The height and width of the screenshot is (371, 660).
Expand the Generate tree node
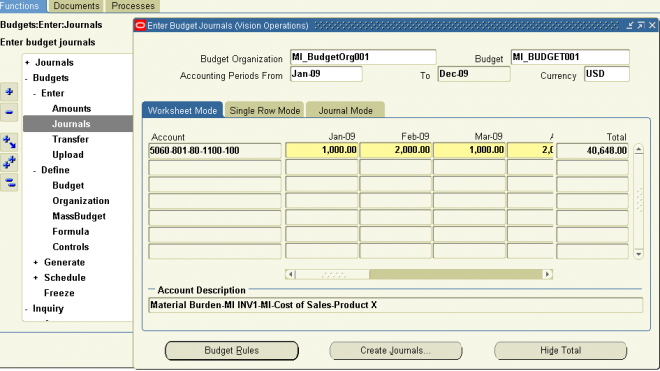[x=36, y=262]
